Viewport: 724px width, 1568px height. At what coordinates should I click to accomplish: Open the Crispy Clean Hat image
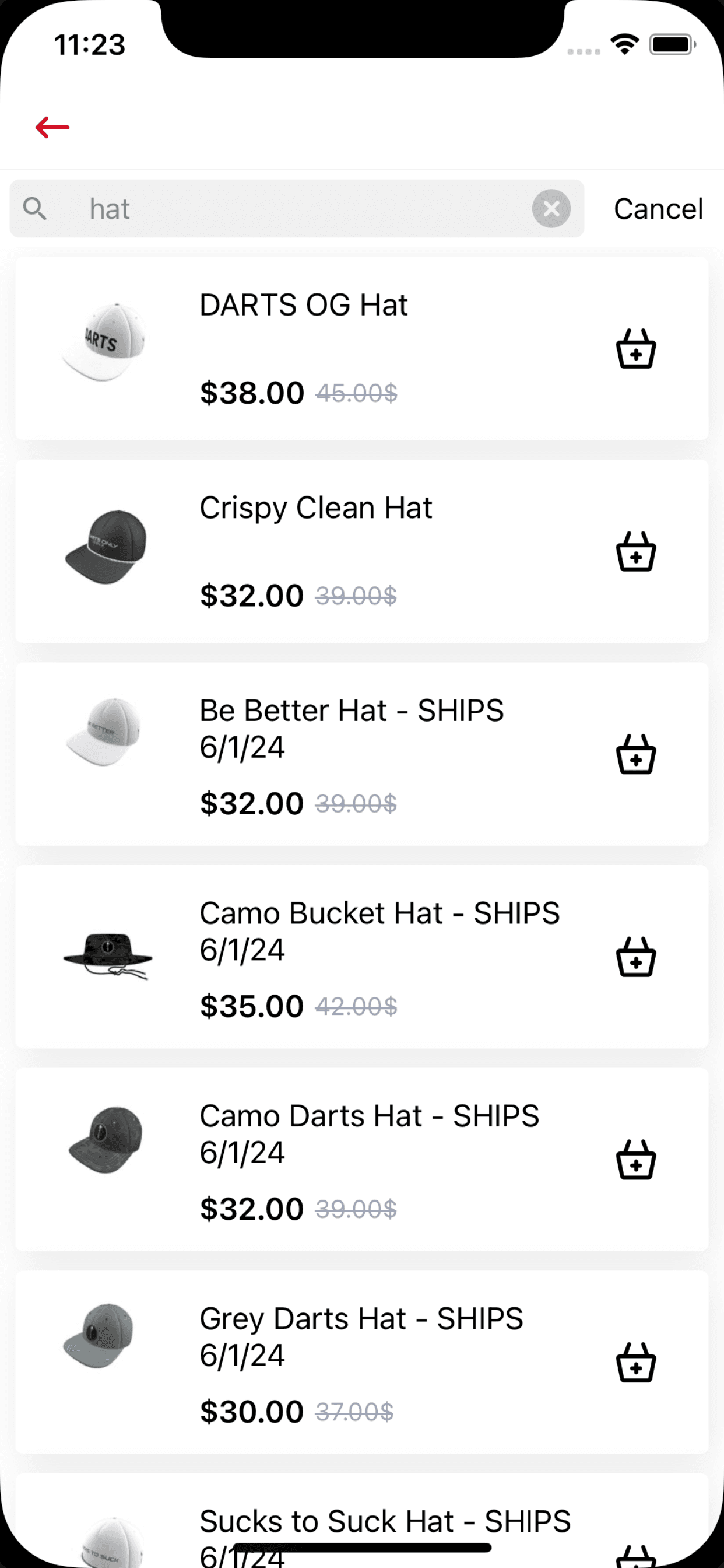106,547
